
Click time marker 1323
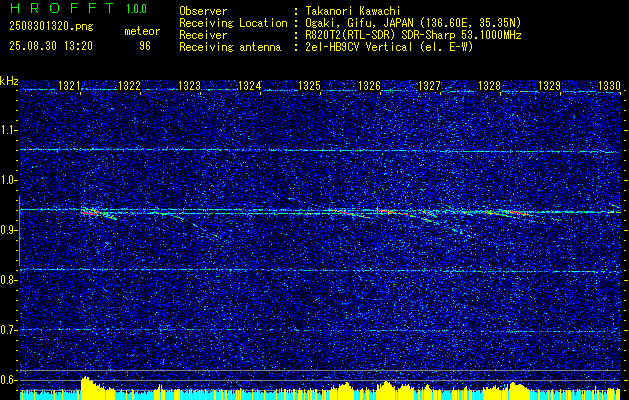coord(189,85)
